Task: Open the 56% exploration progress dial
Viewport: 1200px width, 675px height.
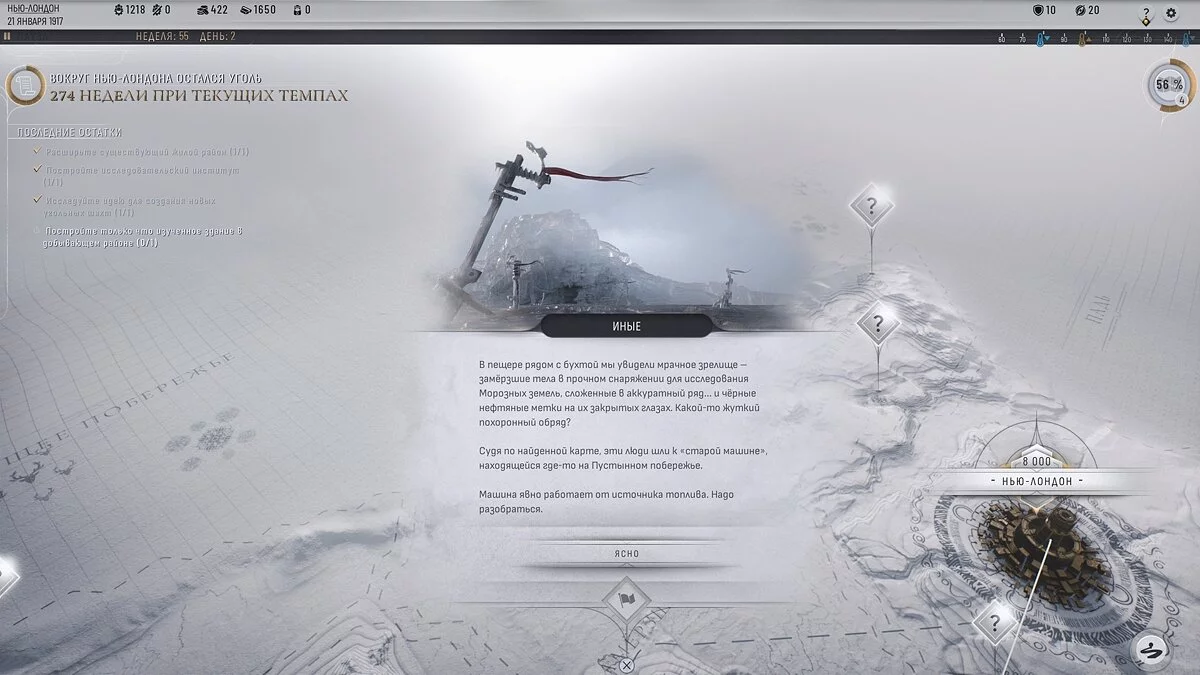Action: (1167, 85)
